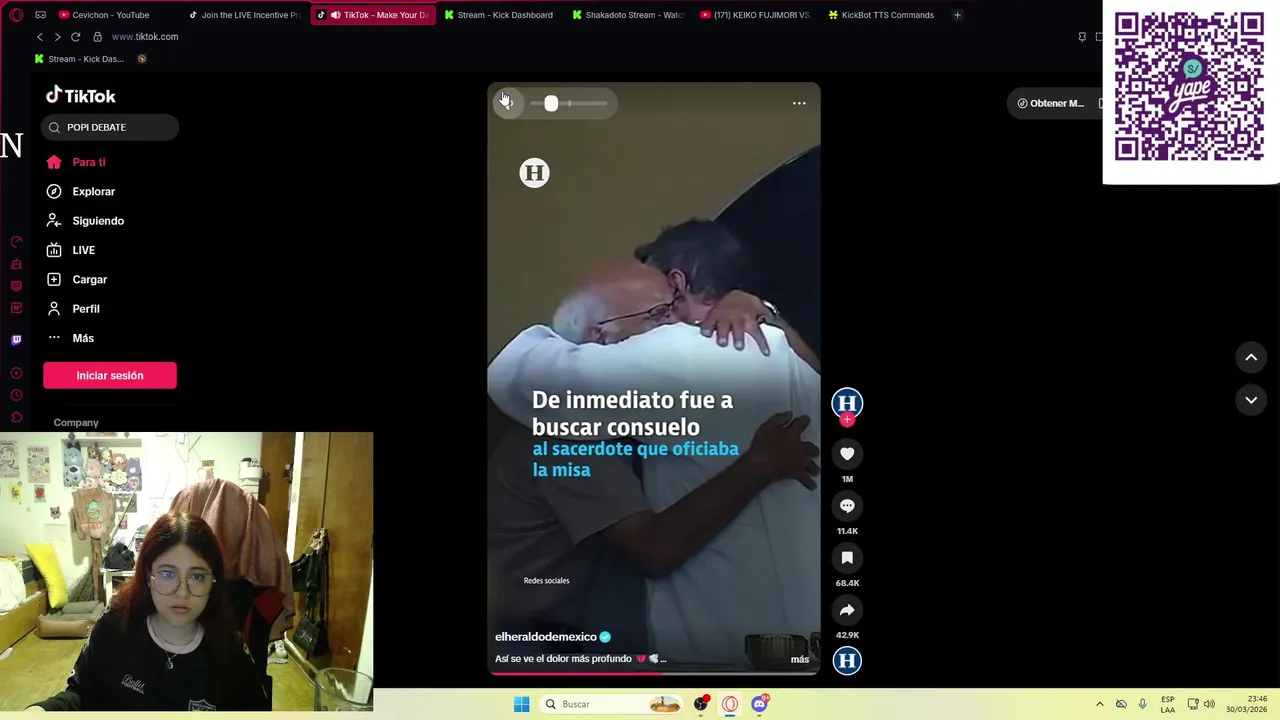Click the search field with POPI DEBATE
The image size is (1280, 720).
[110, 127]
